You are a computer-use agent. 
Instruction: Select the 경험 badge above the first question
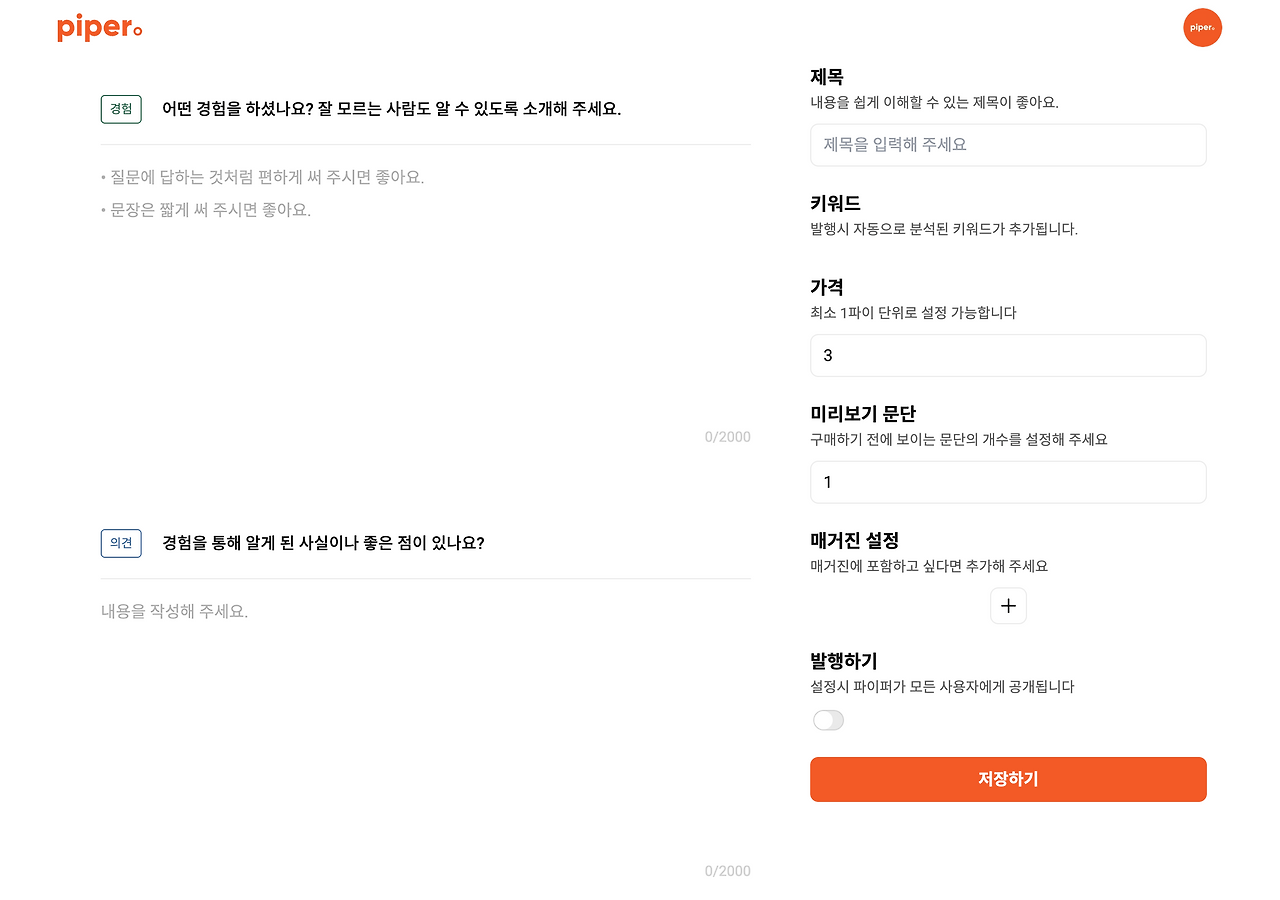tap(120, 109)
